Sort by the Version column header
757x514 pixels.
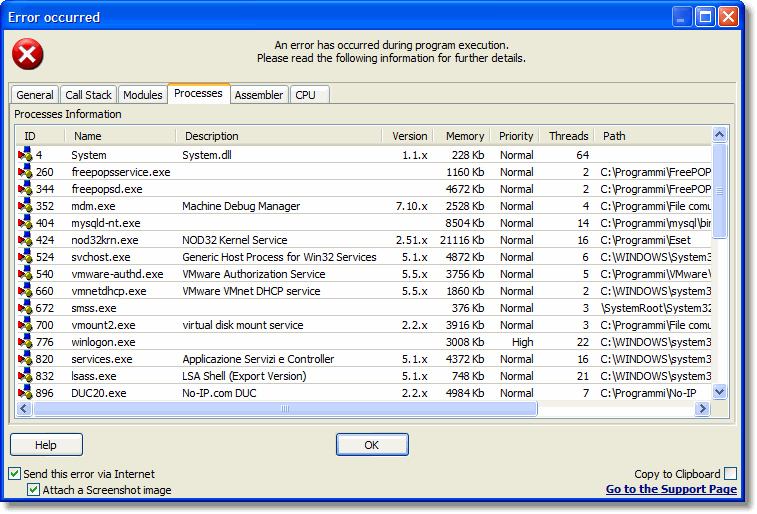coord(407,136)
